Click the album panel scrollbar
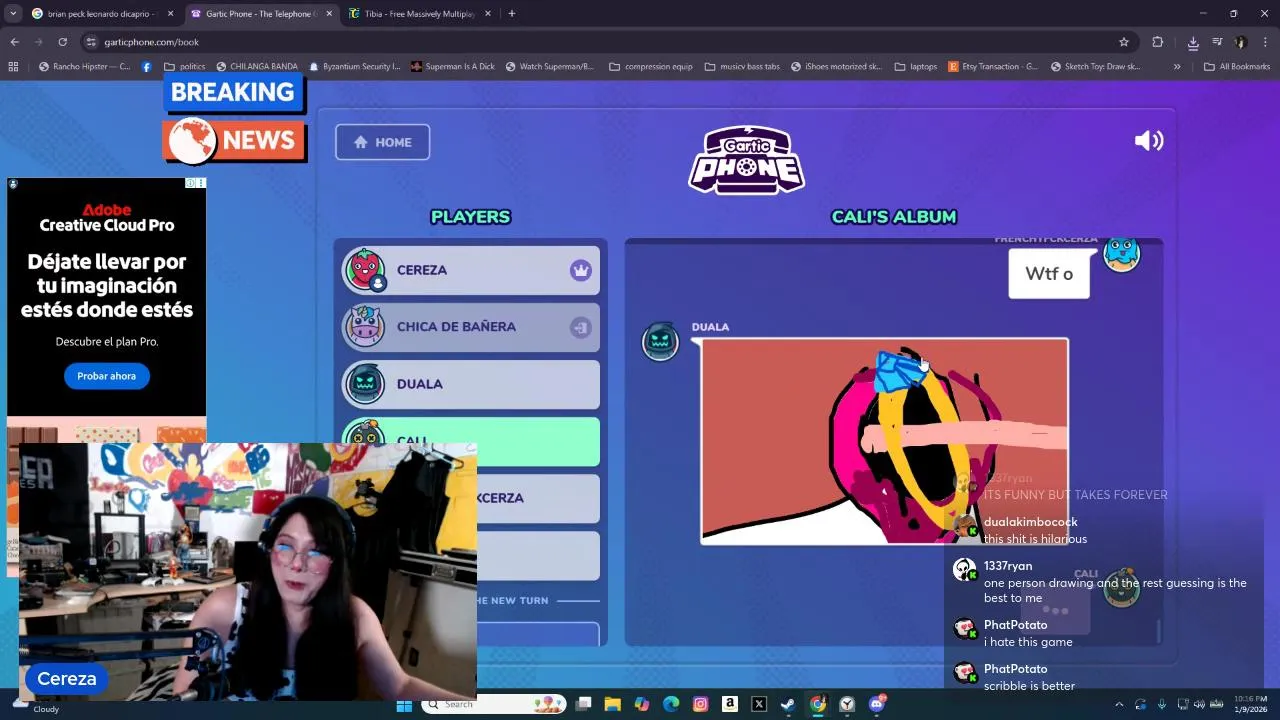 coord(1159,631)
